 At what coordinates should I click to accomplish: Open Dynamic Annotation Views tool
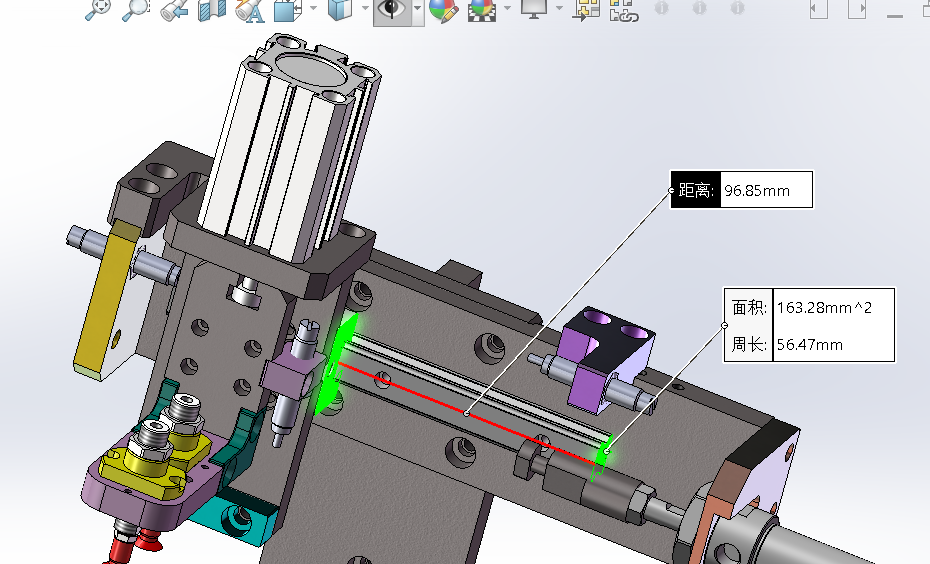[x=250, y=9]
